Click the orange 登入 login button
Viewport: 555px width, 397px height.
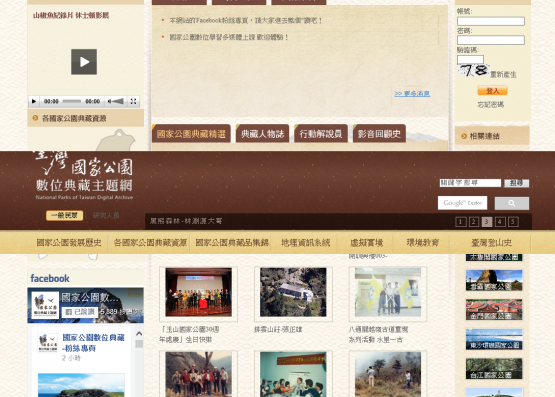tap(492, 91)
